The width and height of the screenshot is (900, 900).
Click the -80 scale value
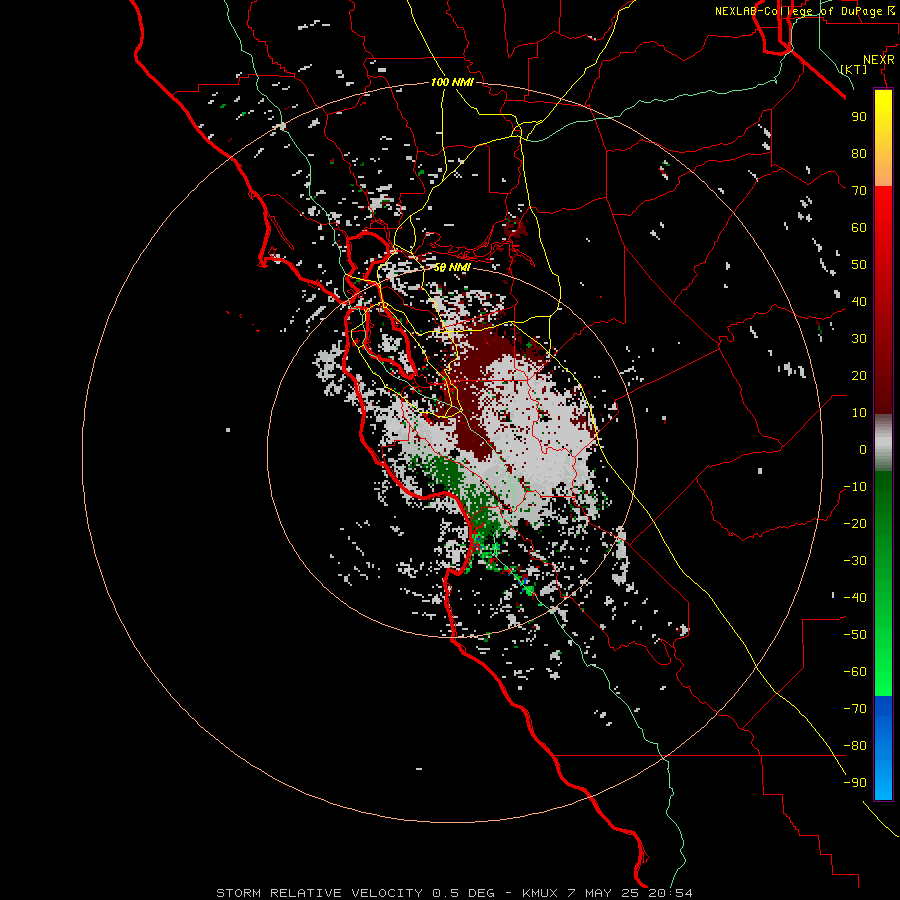point(855,746)
